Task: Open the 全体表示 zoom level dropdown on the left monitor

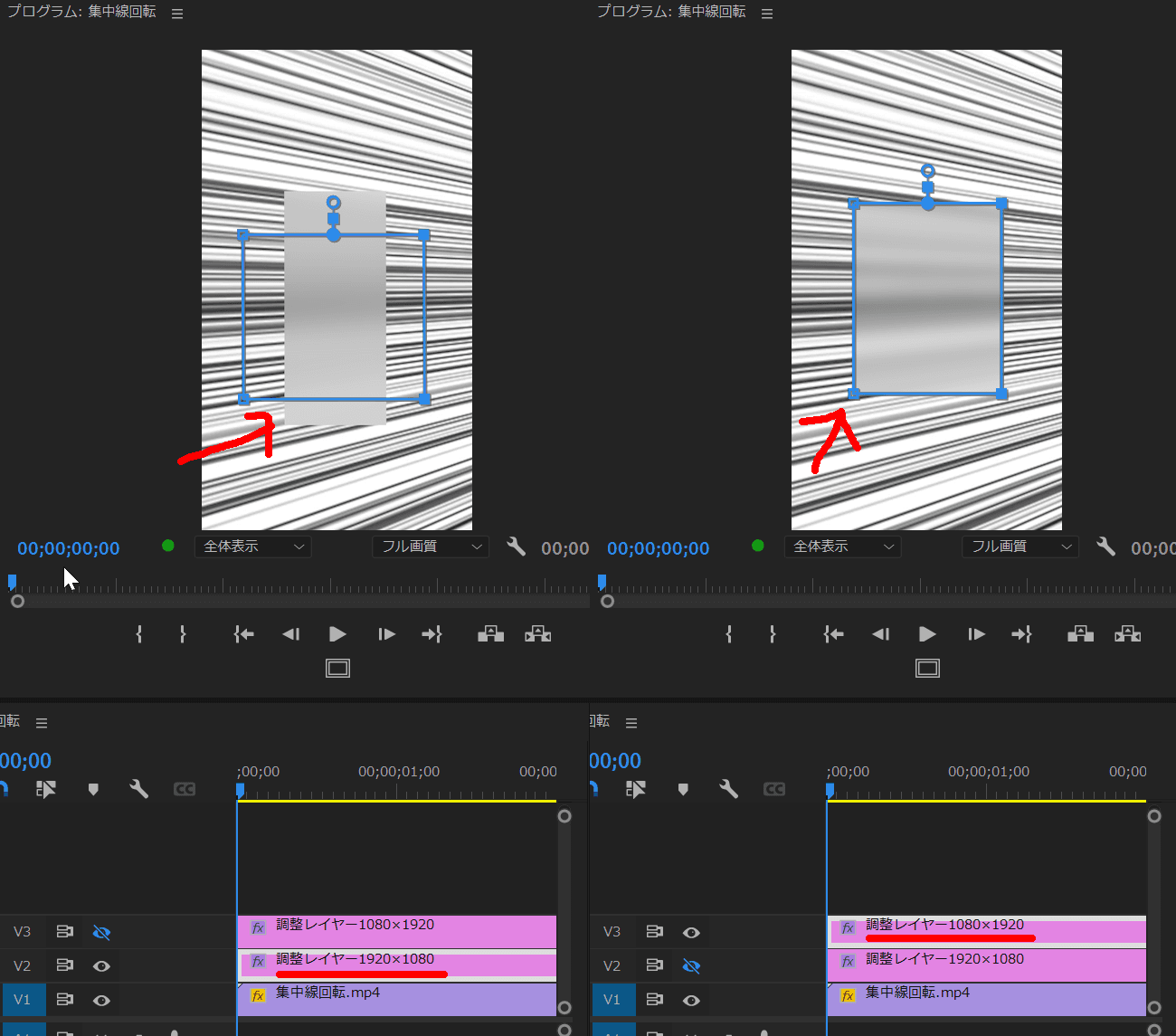Action: (252, 547)
